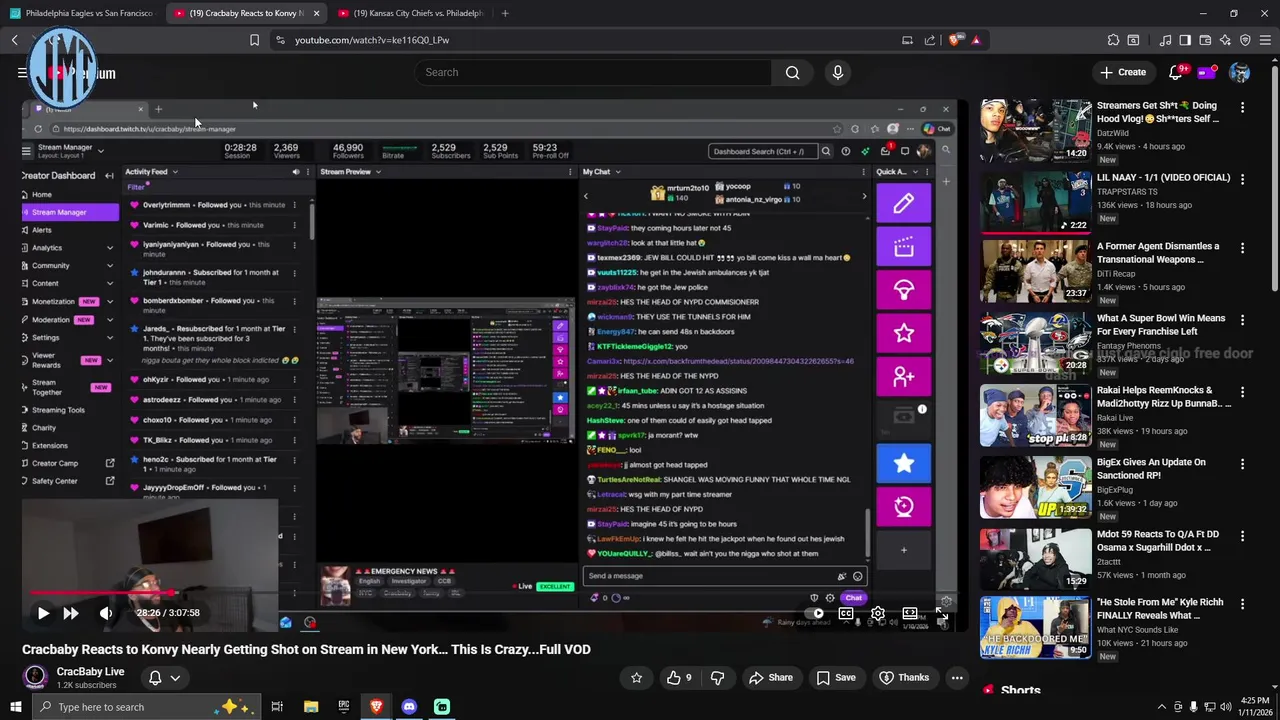Send Thanks to the creator
Image resolution: width=1280 pixels, height=720 pixels.
[x=904, y=677]
